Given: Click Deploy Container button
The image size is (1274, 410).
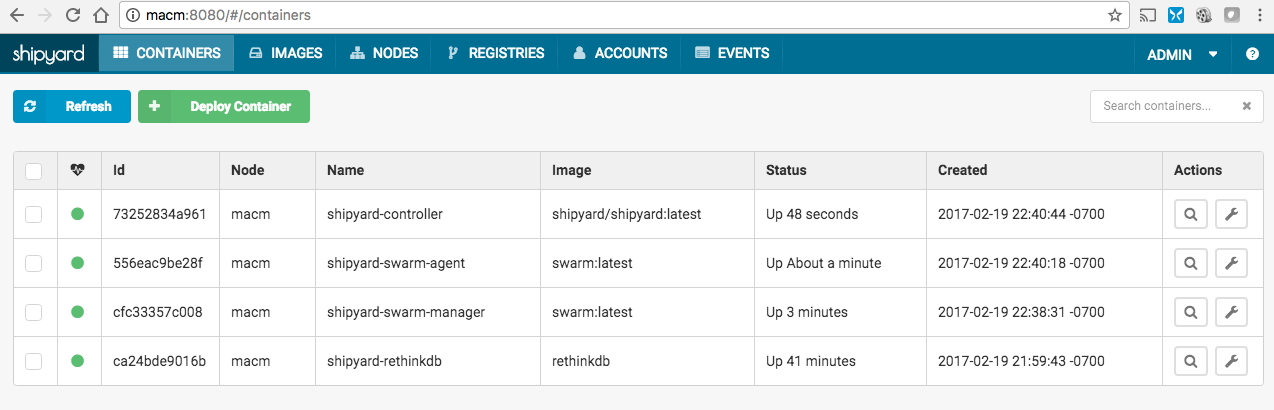Looking at the screenshot, I should [224, 106].
